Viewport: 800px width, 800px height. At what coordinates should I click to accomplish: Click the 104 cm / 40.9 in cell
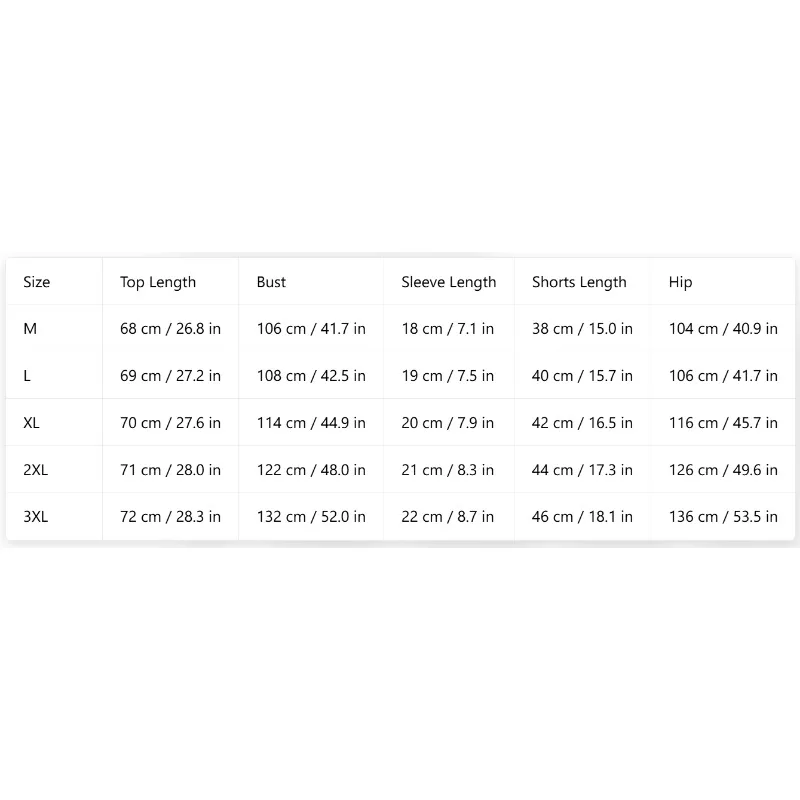pos(723,329)
